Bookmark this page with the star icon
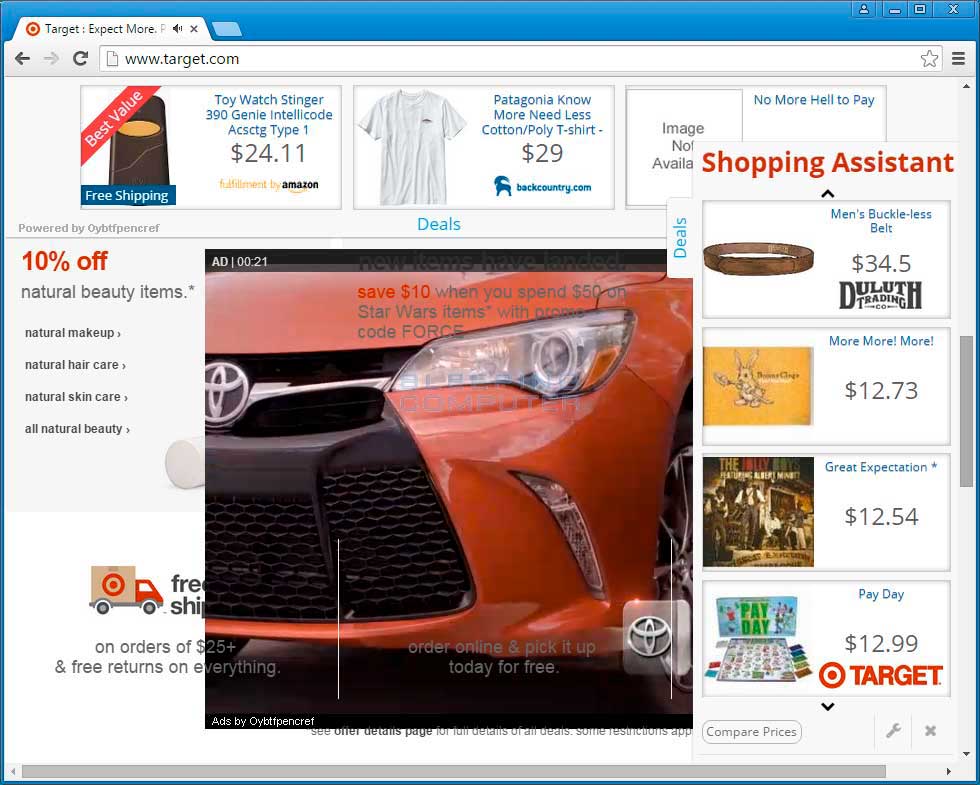The height and width of the screenshot is (785, 980). 929,59
